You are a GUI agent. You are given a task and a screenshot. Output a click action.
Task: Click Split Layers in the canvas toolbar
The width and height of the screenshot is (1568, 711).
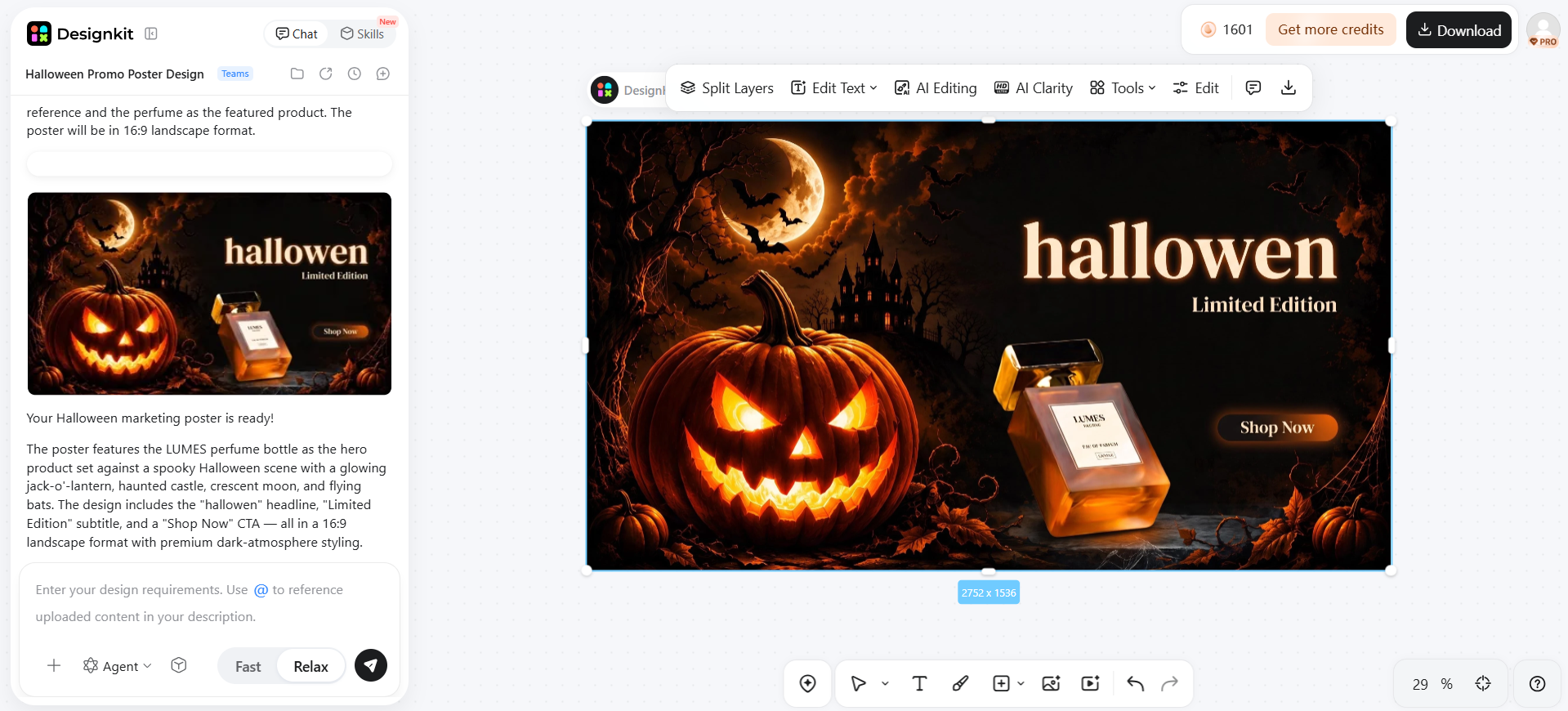pos(727,87)
